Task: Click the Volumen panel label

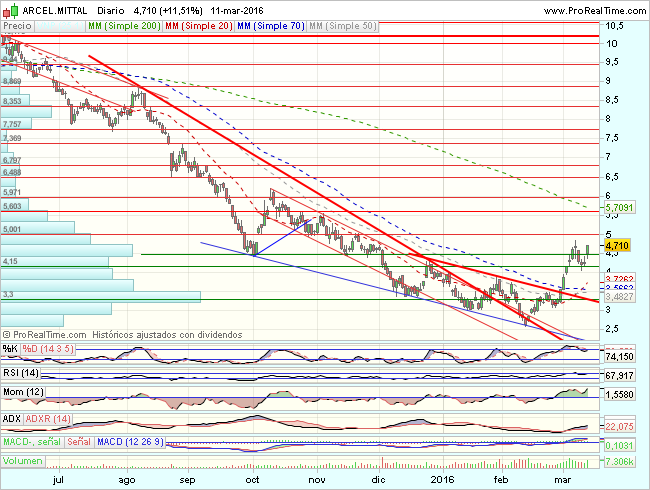Action: [23, 461]
